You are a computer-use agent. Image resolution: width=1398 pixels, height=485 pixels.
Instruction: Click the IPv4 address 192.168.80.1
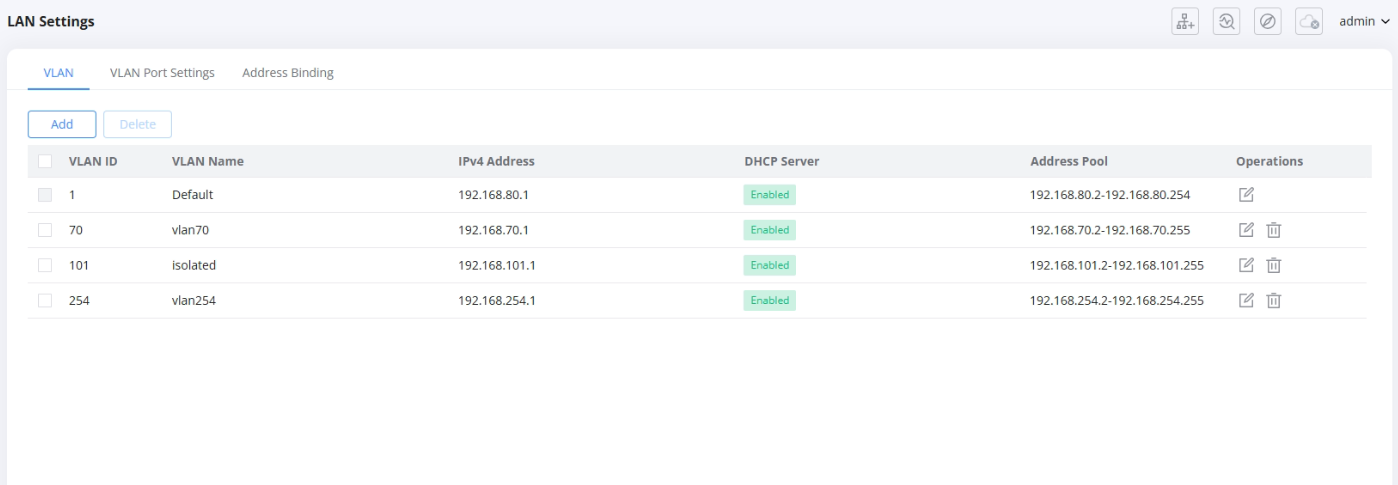tap(493, 195)
